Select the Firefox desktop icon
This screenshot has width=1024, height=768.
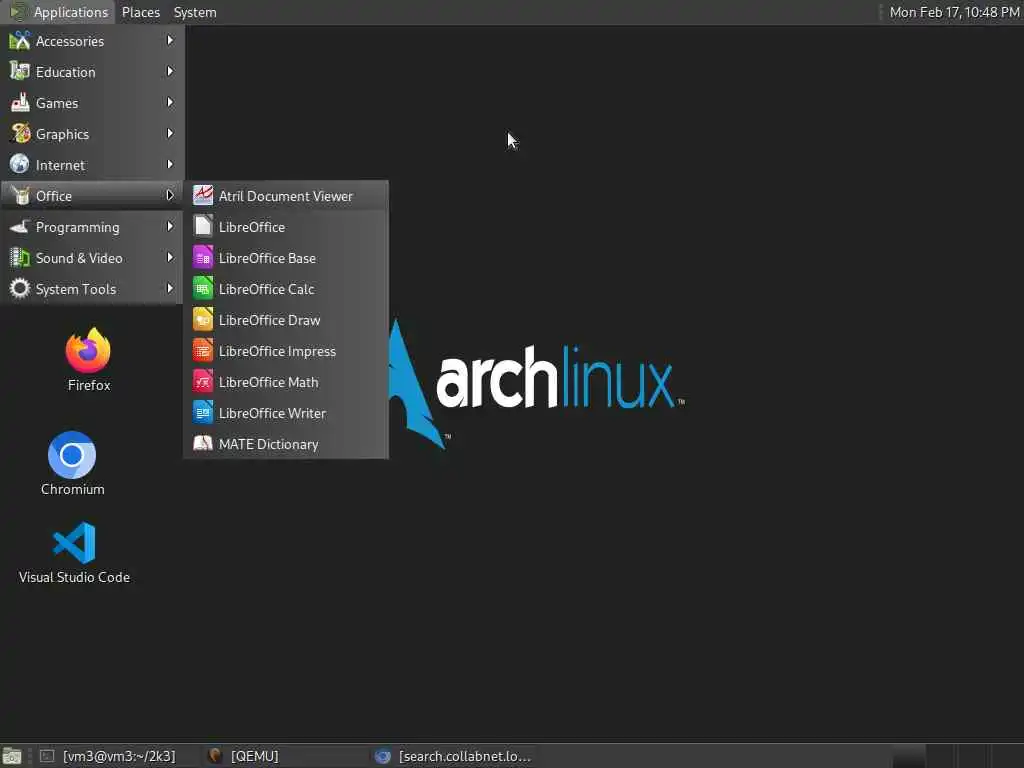(89, 359)
